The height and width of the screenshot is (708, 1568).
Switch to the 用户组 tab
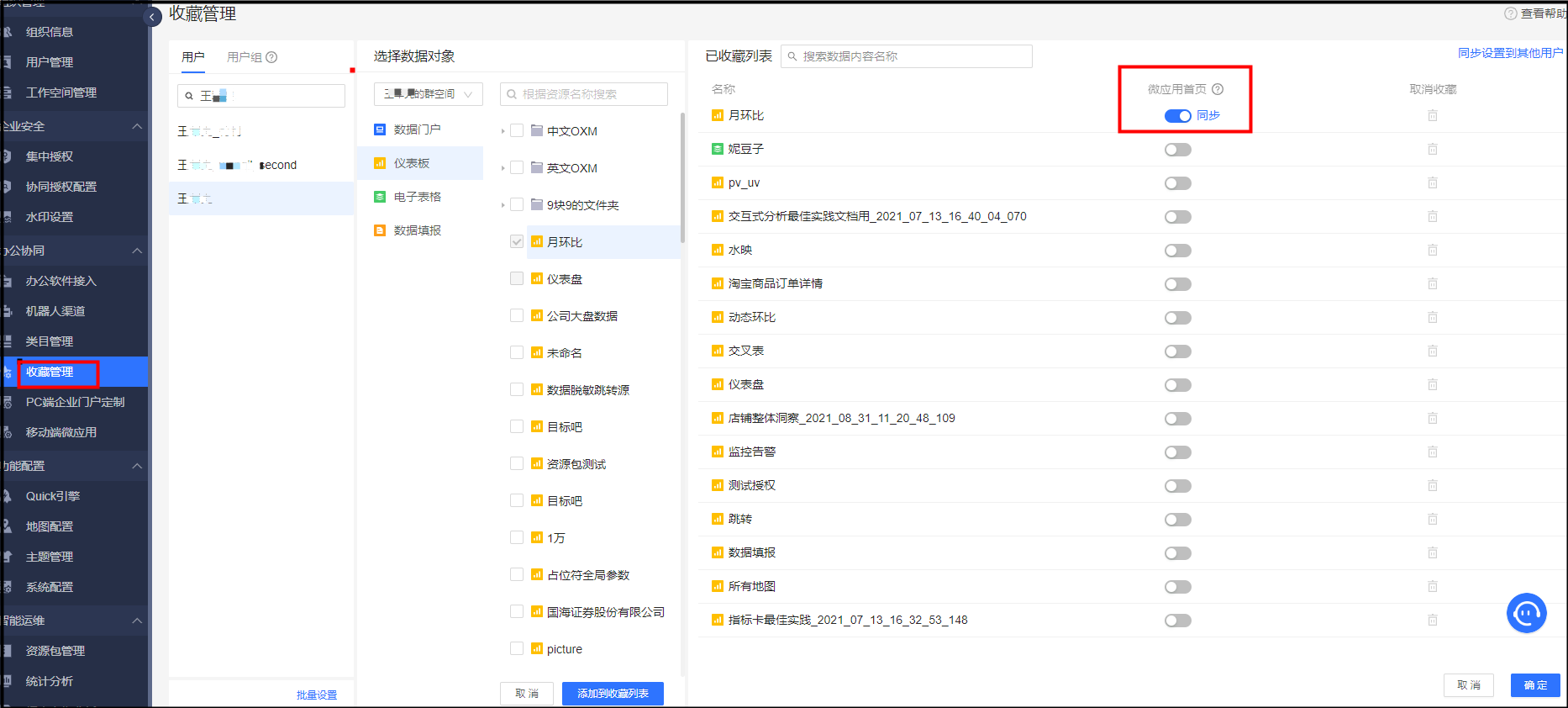pyautogui.click(x=245, y=57)
